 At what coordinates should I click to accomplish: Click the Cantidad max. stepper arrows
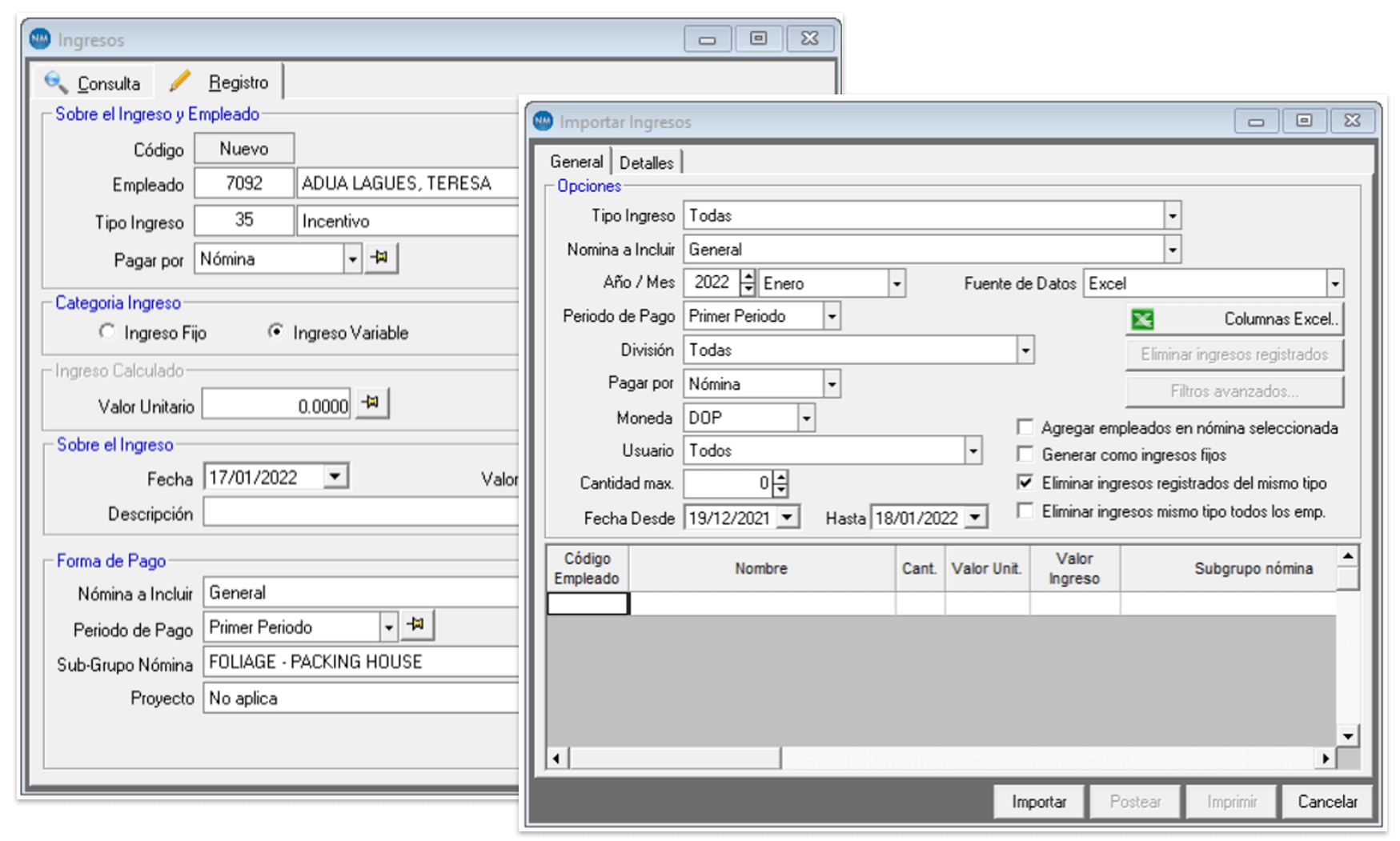coord(781,483)
